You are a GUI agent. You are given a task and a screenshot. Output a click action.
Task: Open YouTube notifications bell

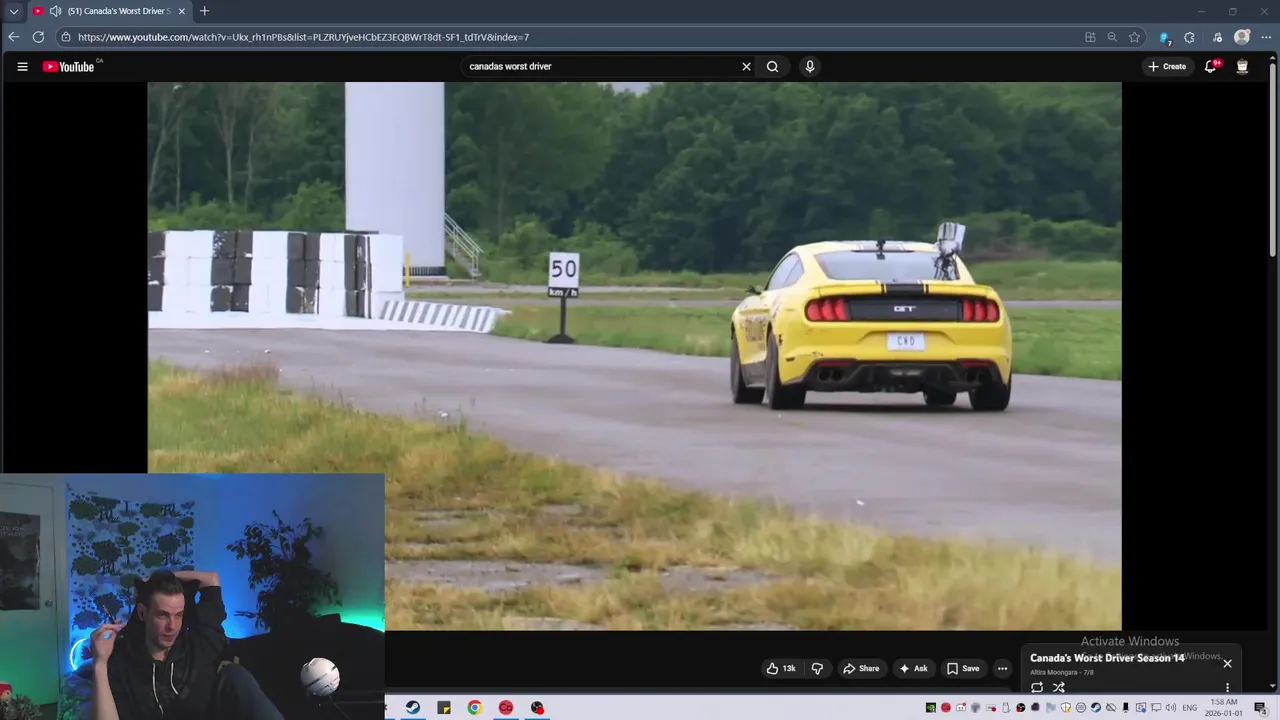(x=1211, y=67)
